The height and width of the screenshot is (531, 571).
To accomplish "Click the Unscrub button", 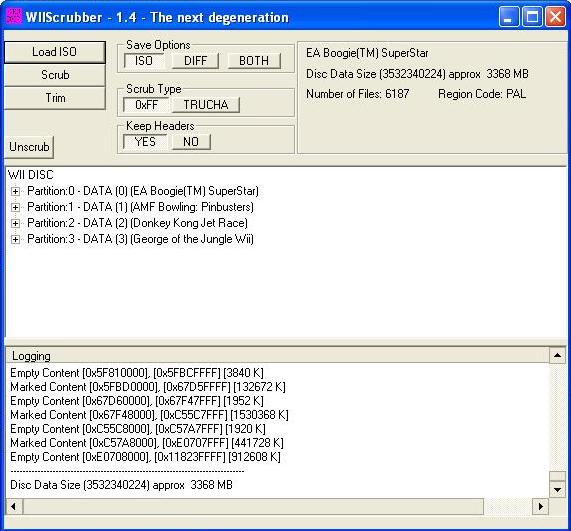I will coord(29,147).
